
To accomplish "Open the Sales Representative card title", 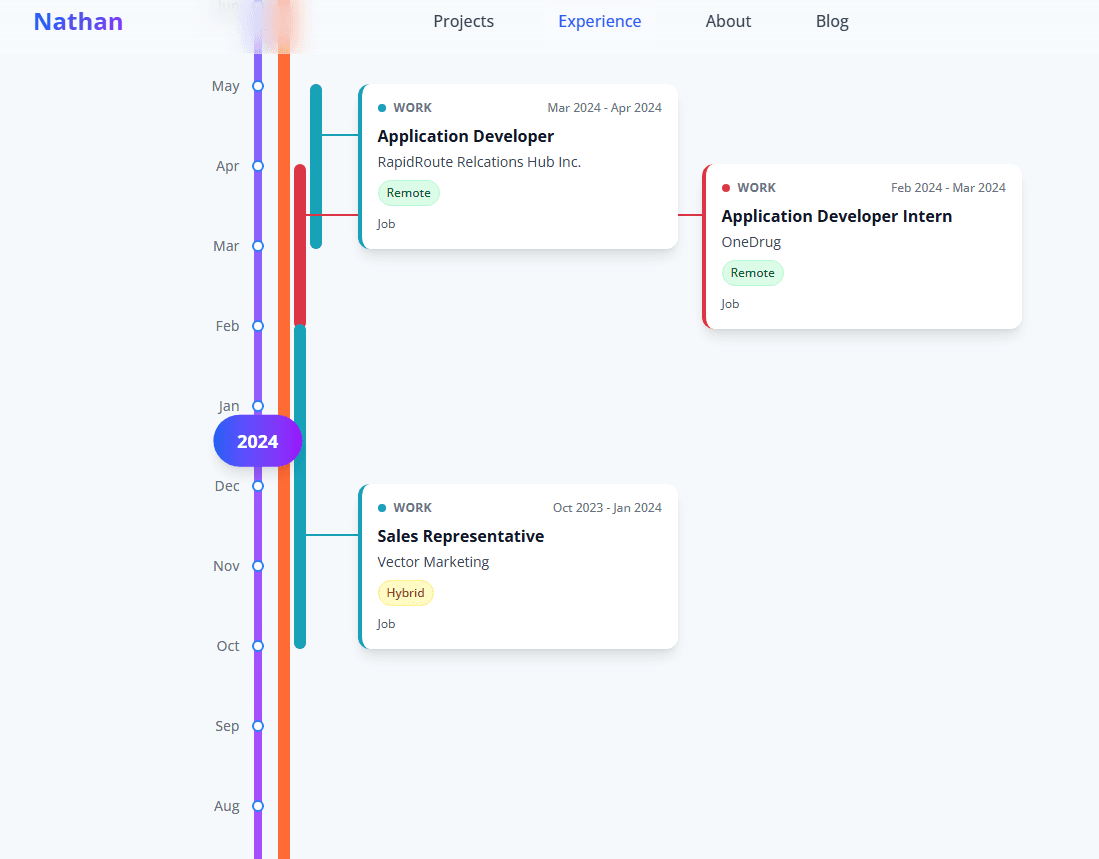I will [460, 536].
